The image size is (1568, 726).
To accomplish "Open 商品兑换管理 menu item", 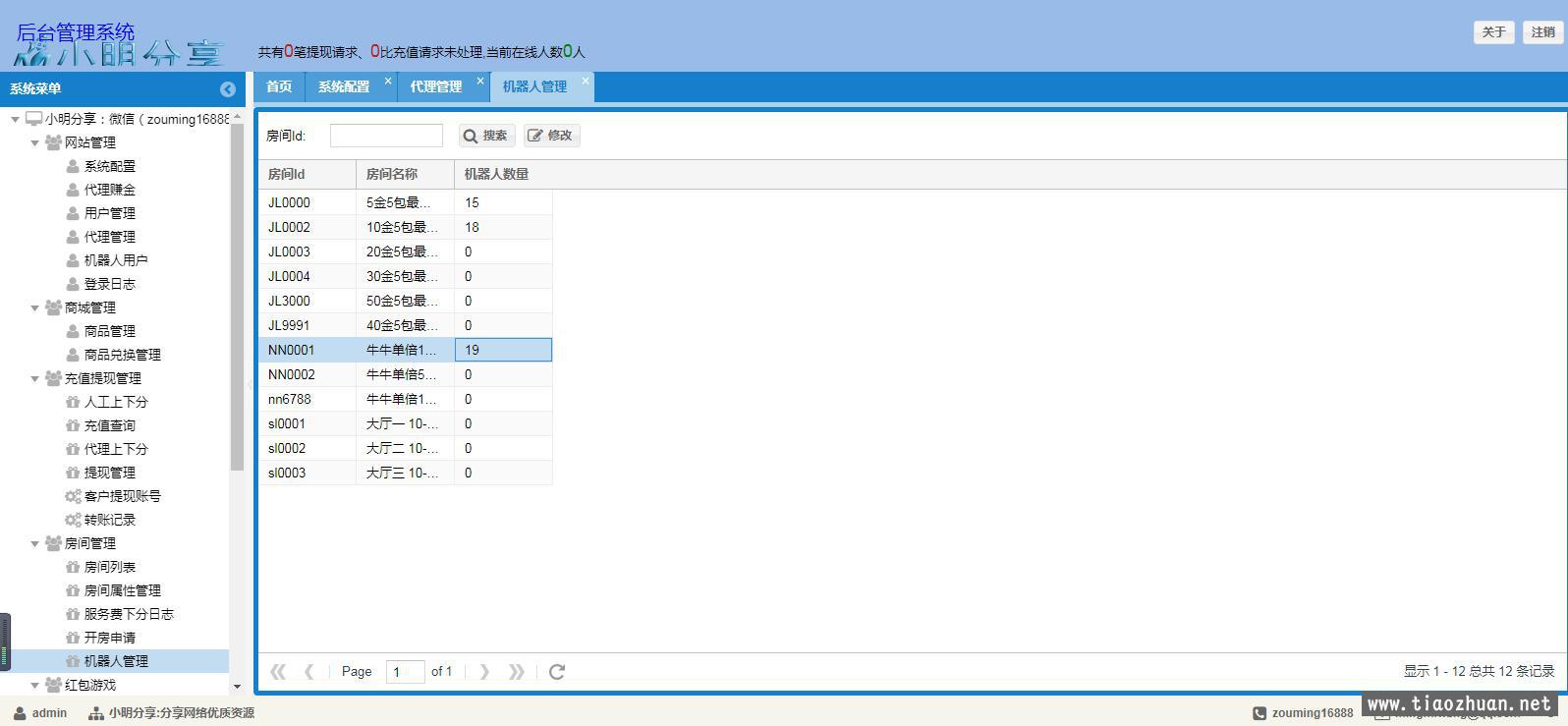I will coord(123,355).
